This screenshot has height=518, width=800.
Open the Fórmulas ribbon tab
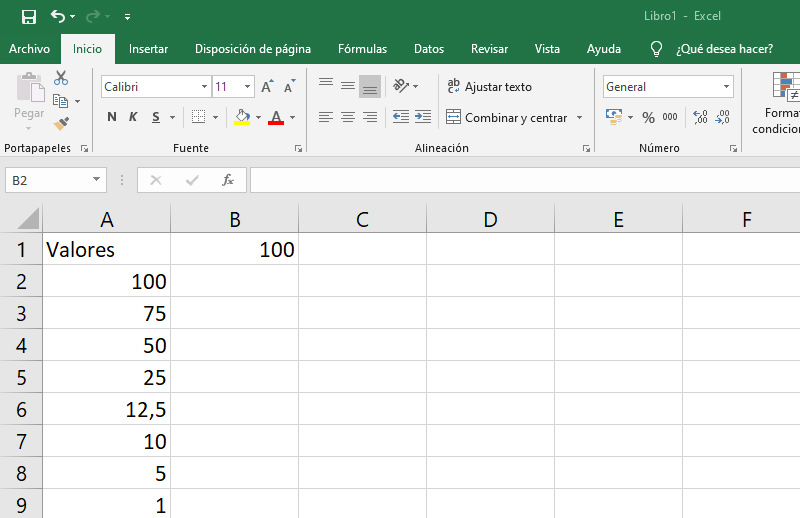[x=362, y=48]
